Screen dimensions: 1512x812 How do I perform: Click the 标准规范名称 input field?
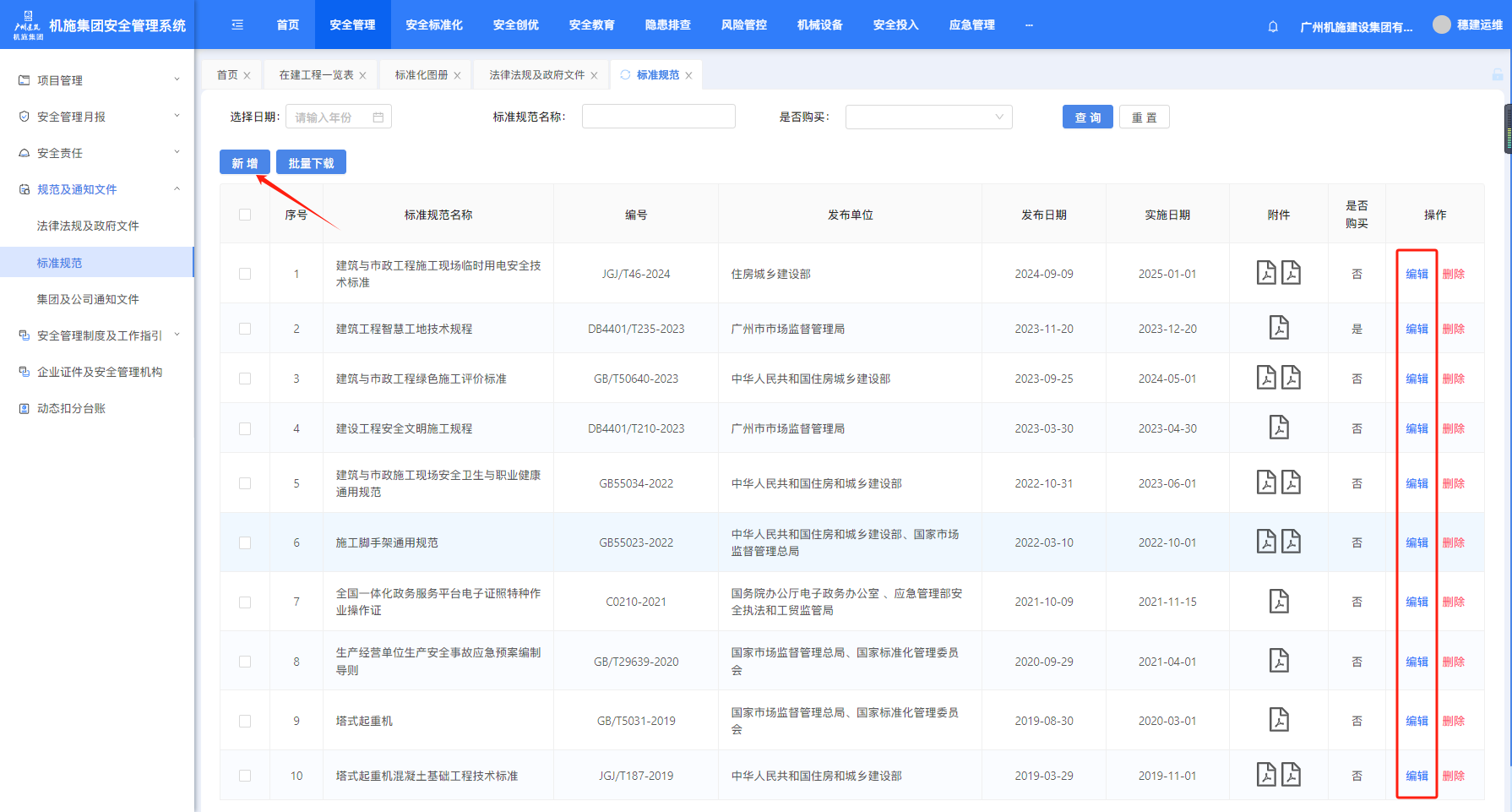pyautogui.click(x=658, y=117)
